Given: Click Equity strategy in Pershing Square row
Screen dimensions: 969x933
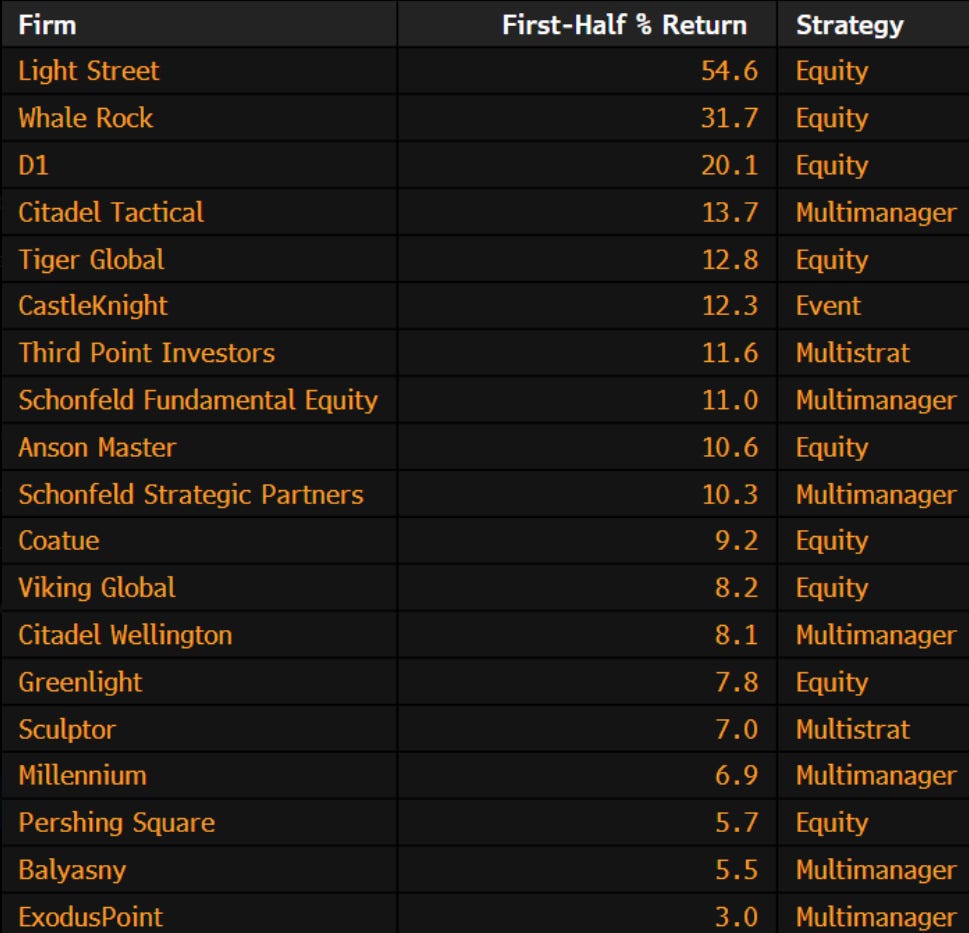Looking at the screenshot, I should [x=832, y=824].
